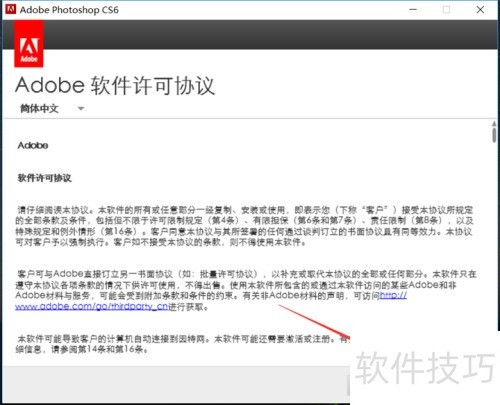This screenshot has height=405, width=500.
Task: Click the 'Adobe 软件许可协议' heading
Action: [115, 86]
